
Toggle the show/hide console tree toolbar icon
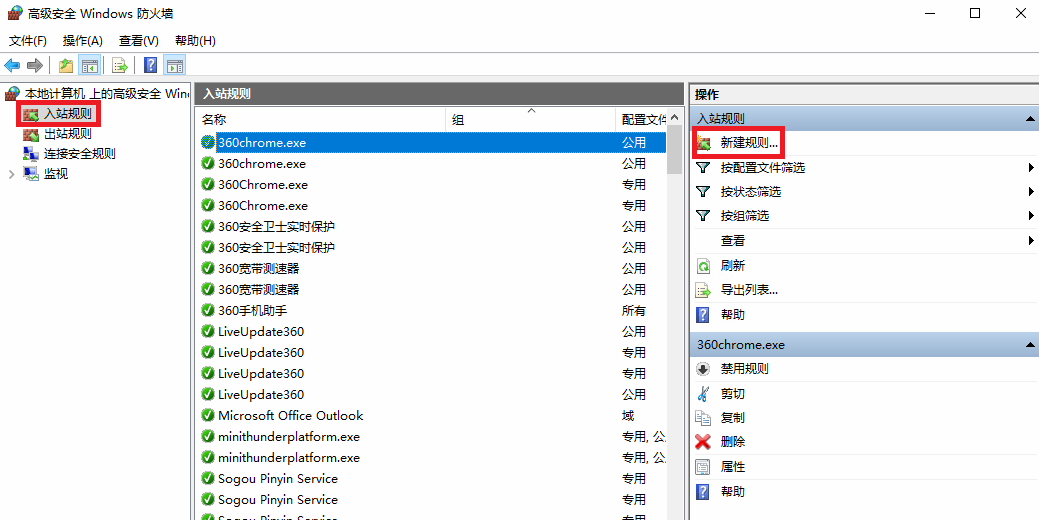(89, 65)
